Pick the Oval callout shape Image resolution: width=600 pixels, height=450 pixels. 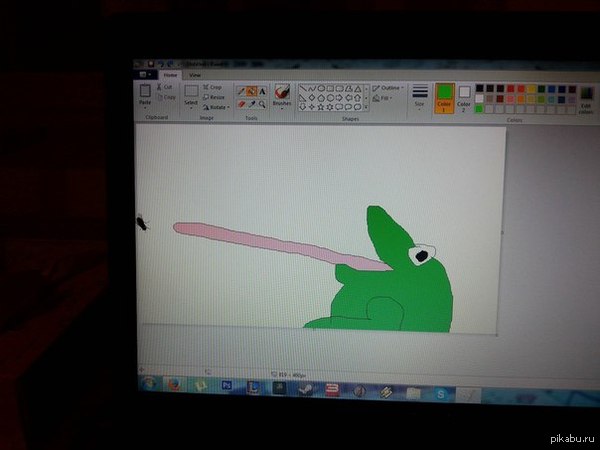[x=348, y=107]
